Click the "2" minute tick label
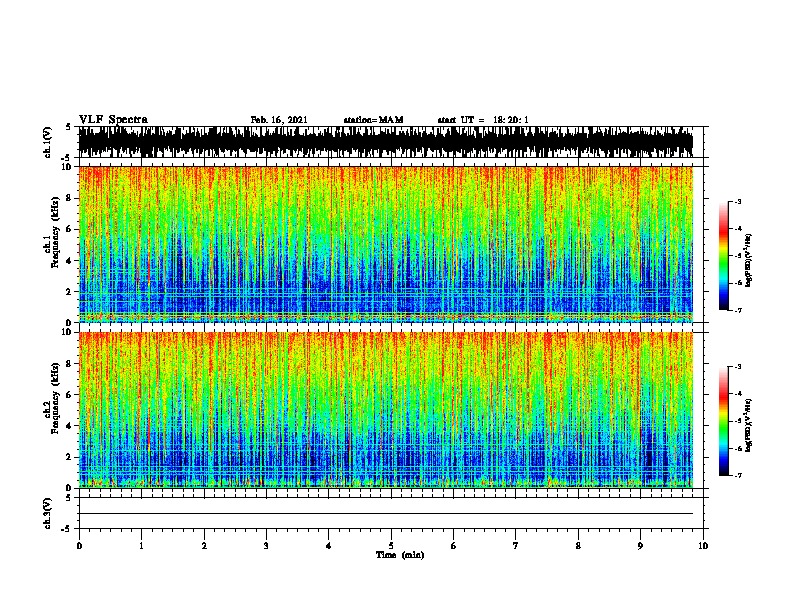The width and height of the screenshot is (792, 612). (x=204, y=546)
